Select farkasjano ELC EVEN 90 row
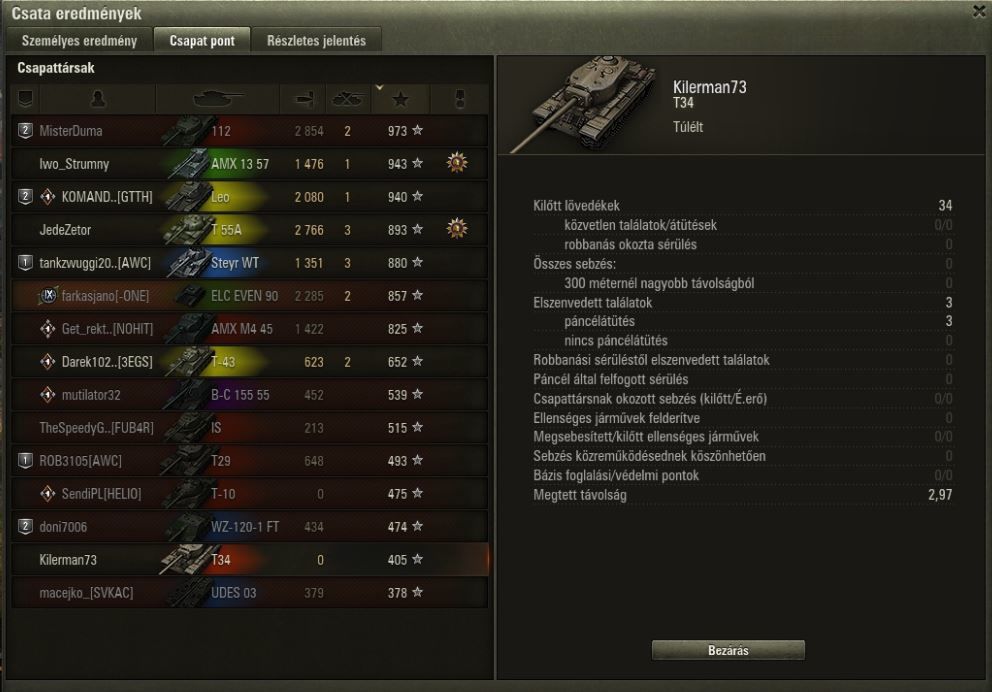 click(250, 296)
